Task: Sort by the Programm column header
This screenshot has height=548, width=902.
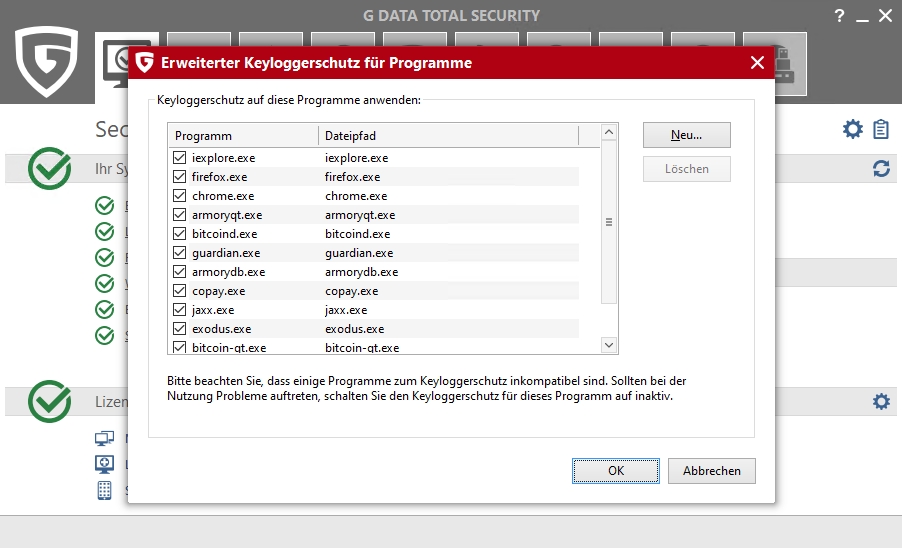Action: click(x=243, y=136)
